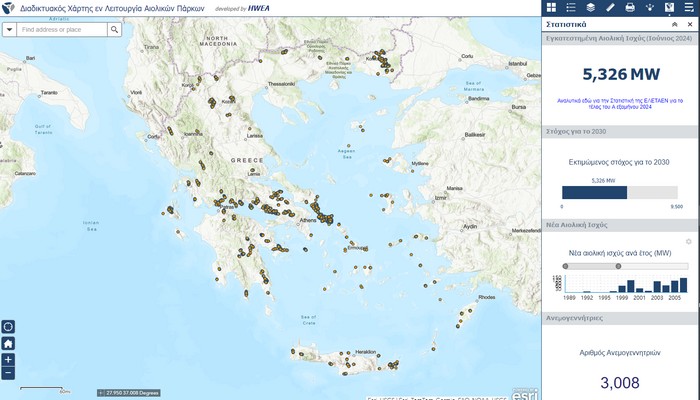
Task: Toggle the statistics infographic widget
Action: [669, 8]
